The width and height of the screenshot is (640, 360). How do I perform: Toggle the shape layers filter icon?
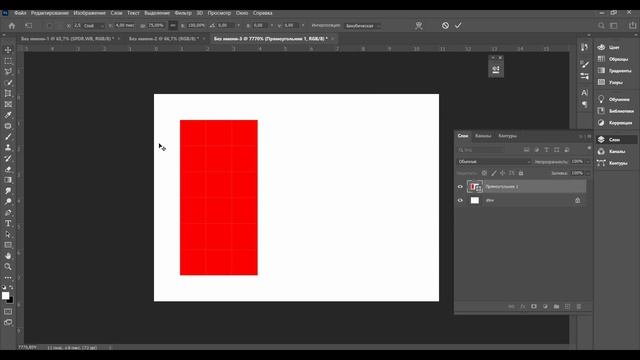(x=557, y=150)
